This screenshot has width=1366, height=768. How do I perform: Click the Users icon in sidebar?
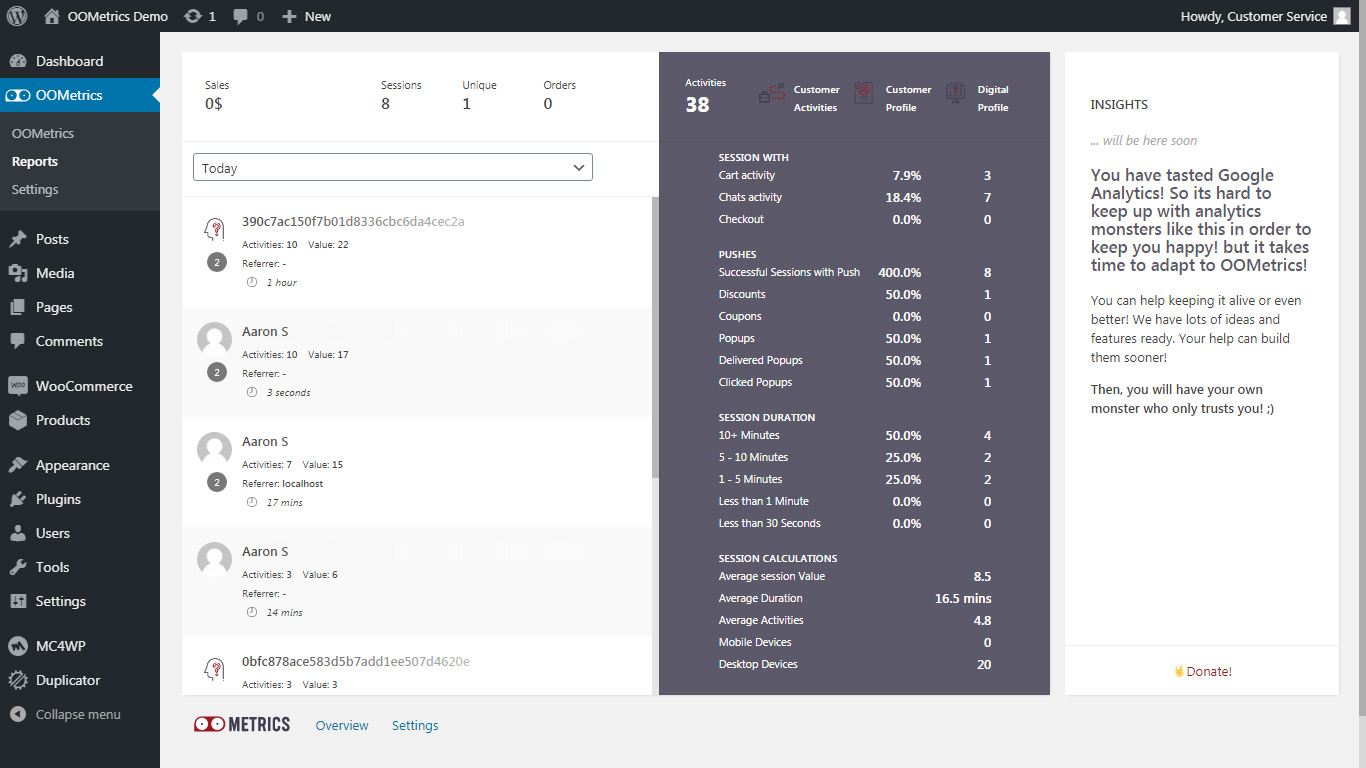click(18, 533)
